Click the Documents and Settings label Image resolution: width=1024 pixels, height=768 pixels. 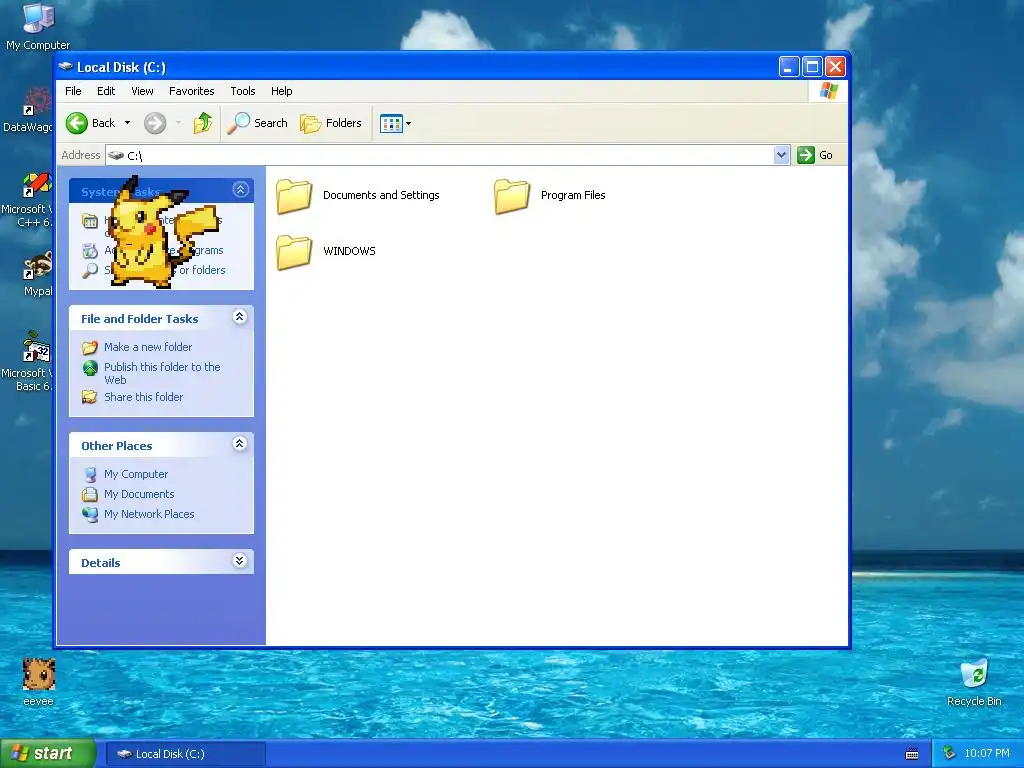pos(381,195)
